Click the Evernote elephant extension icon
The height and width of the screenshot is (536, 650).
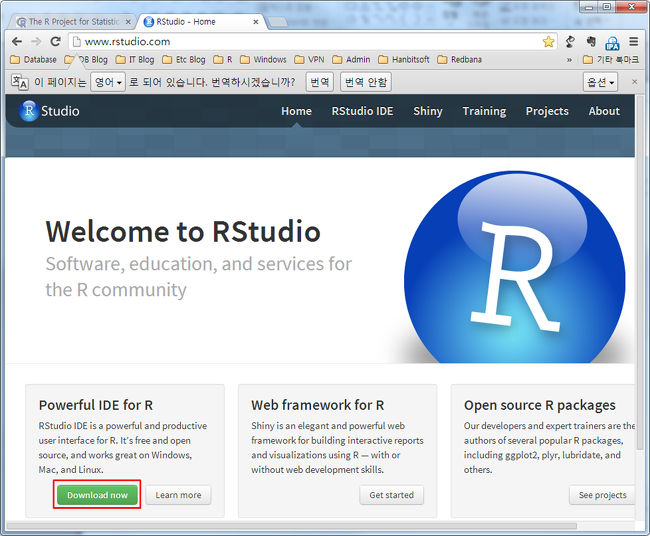pyautogui.click(x=592, y=41)
